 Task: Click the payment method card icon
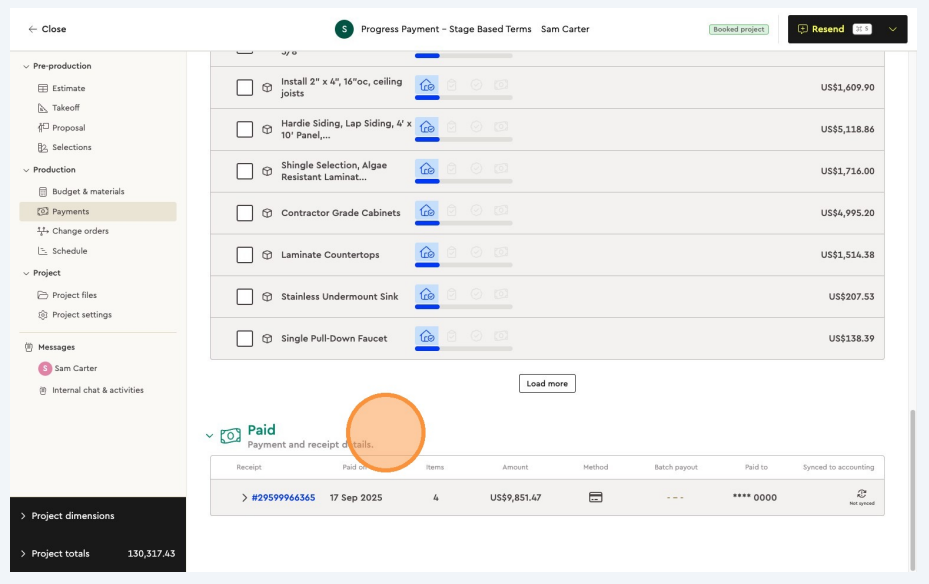point(595,497)
